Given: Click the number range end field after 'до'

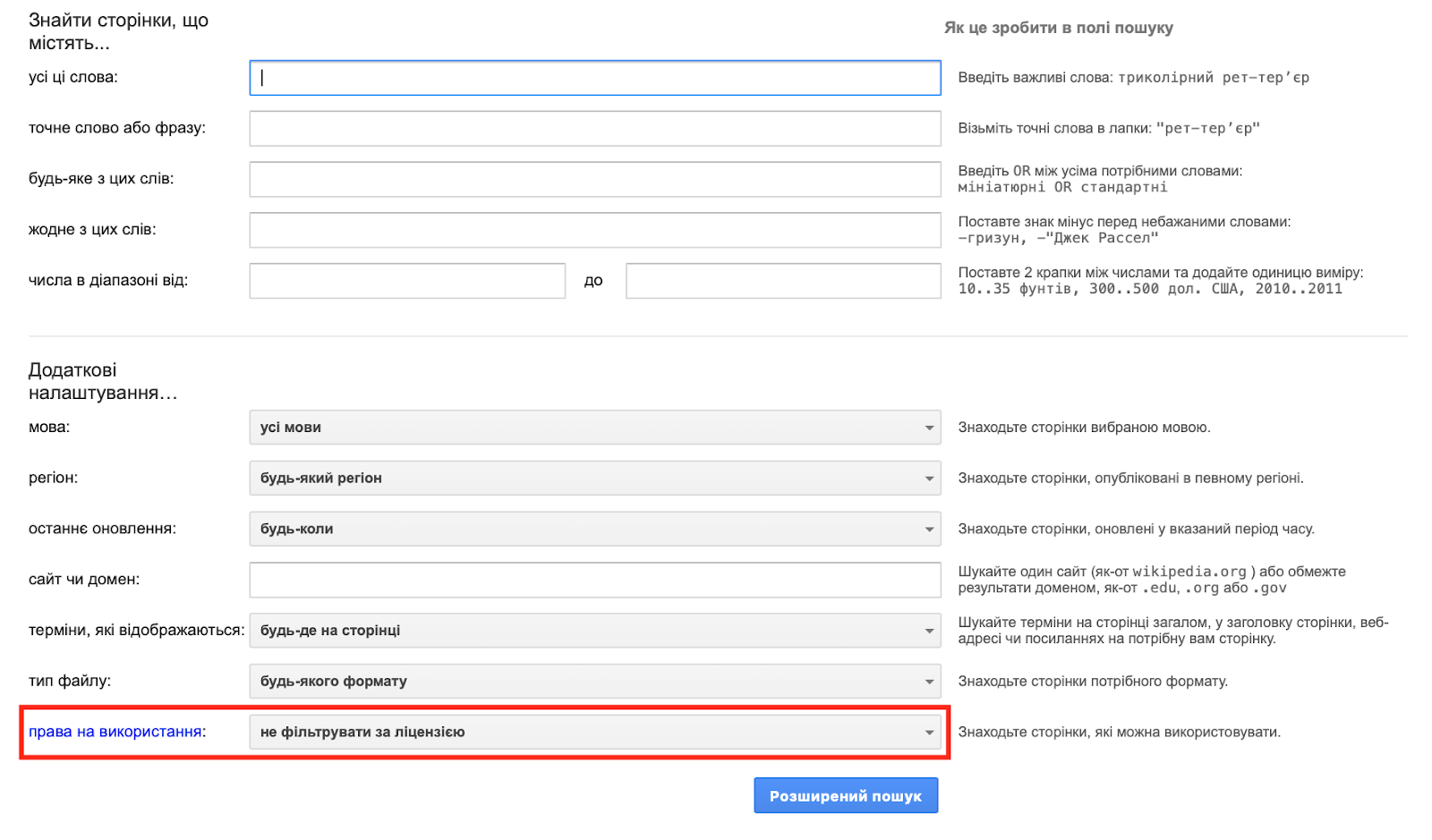Looking at the screenshot, I should [783, 281].
